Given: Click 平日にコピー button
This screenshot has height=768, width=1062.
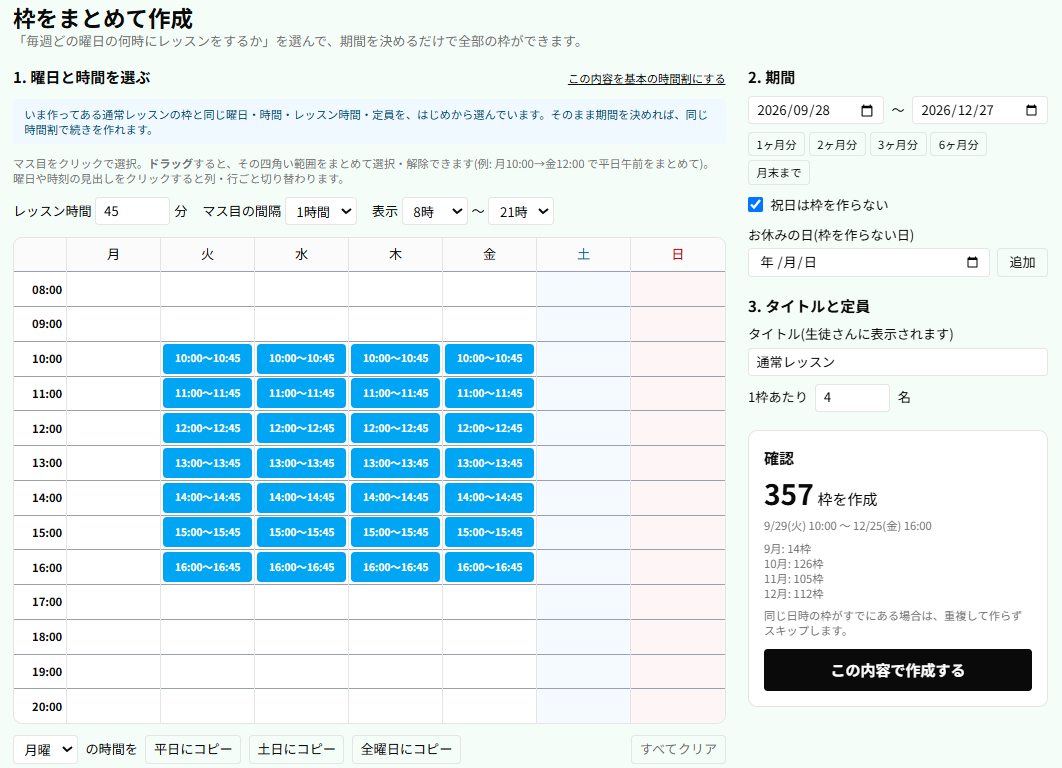Looking at the screenshot, I should (193, 749).
